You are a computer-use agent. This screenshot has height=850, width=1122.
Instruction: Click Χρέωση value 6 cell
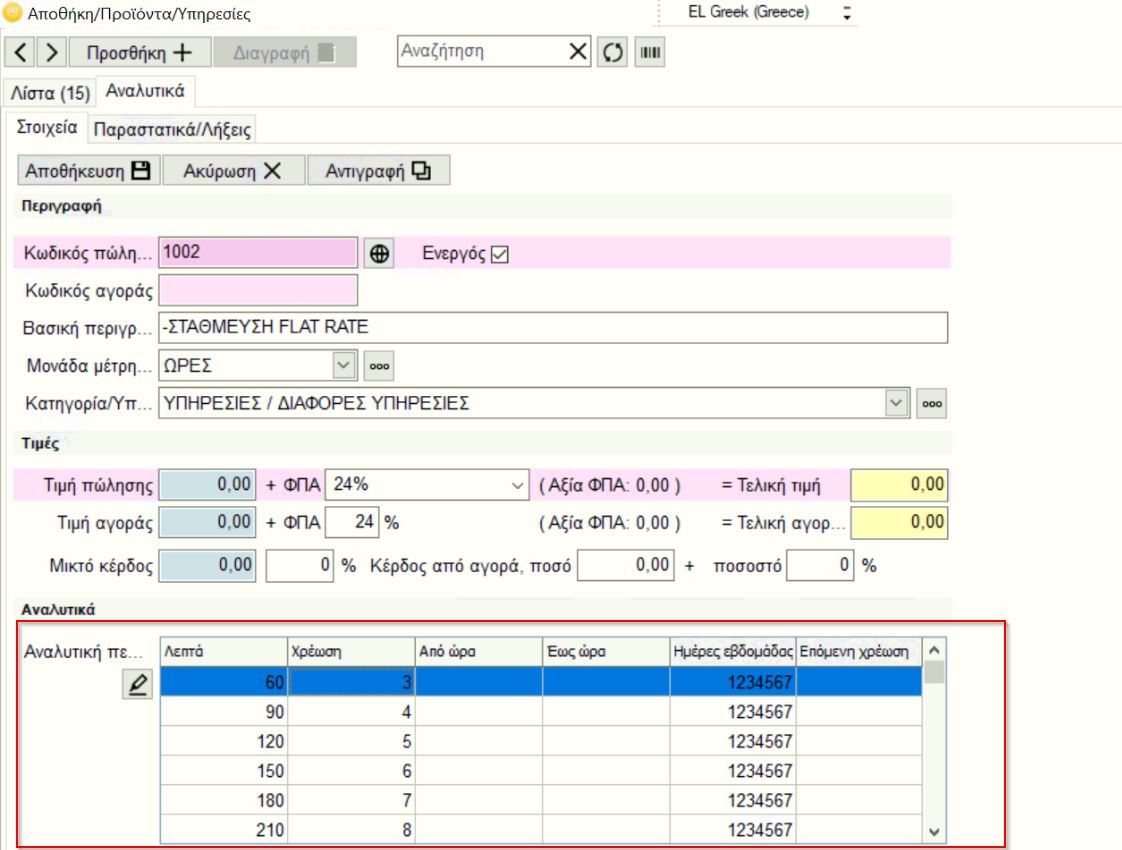click(351, 771)
